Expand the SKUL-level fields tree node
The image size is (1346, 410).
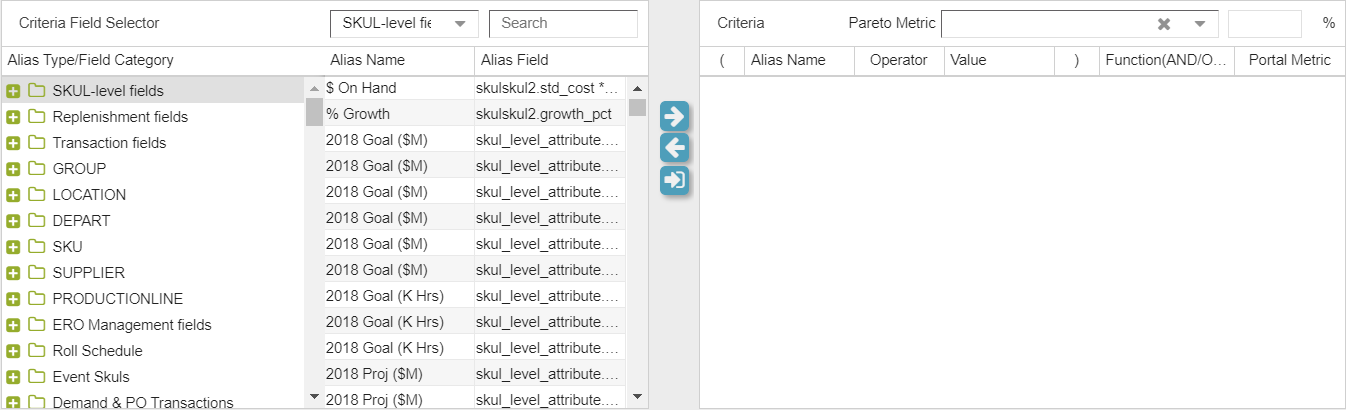click(x=13, y=91)
